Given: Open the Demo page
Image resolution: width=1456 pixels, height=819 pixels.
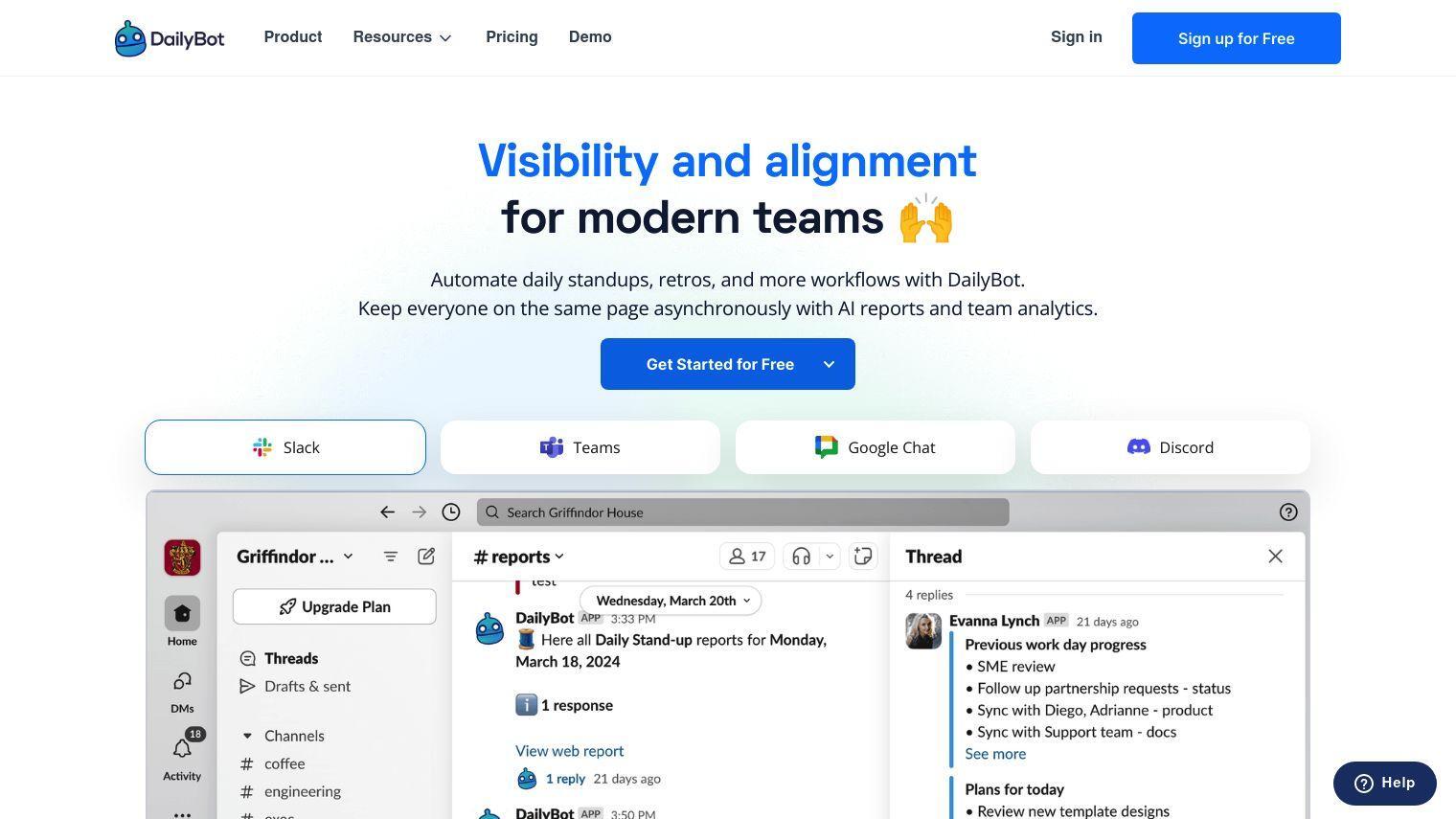Looking at the screenshot, I should coord(590,37).
